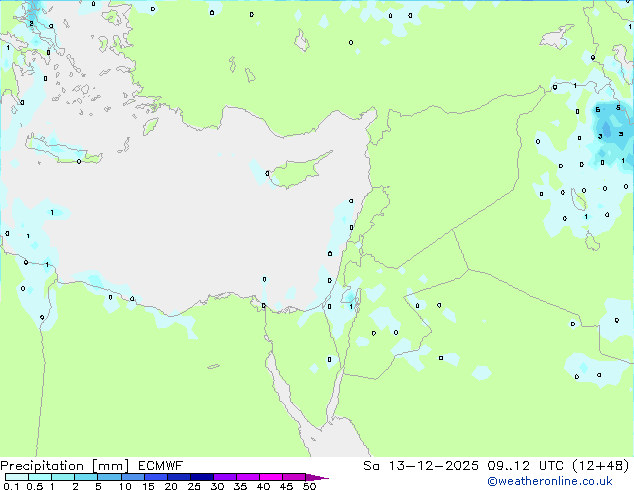Pick the 1–2 mm legend color box
This screenshot has height=490, width=634.
pos(63,477)
